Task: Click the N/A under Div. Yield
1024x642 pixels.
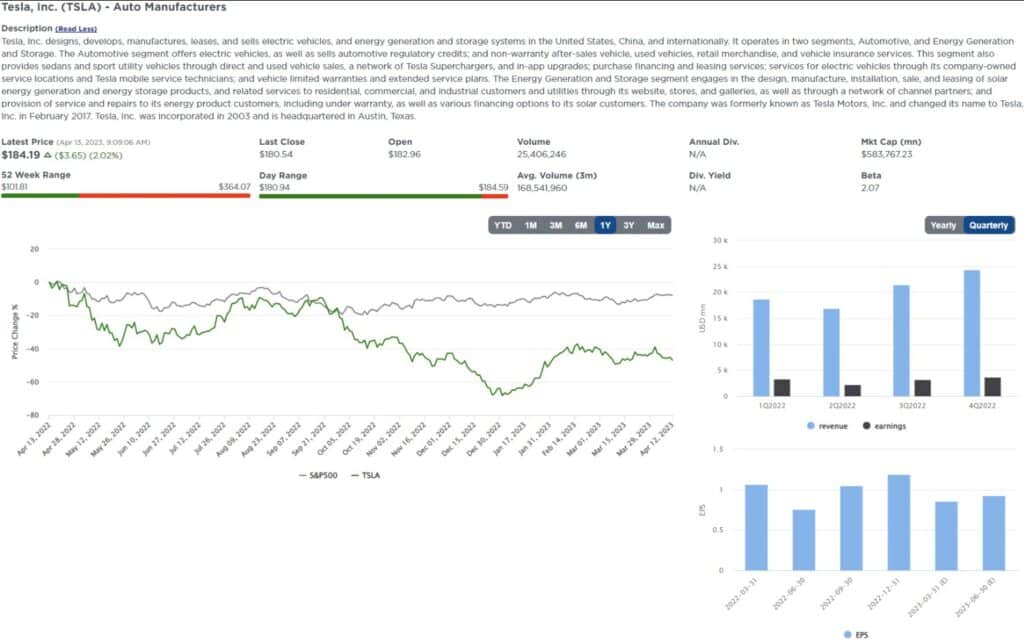Action: pos(697,188)
